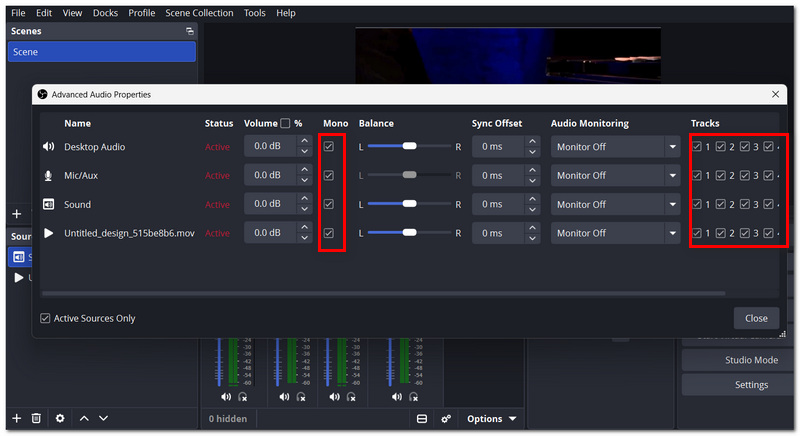Decrease Untitled_design_515be8b6.mov sync offset with down stepper

pyautogui.click(x=532, y=238)
